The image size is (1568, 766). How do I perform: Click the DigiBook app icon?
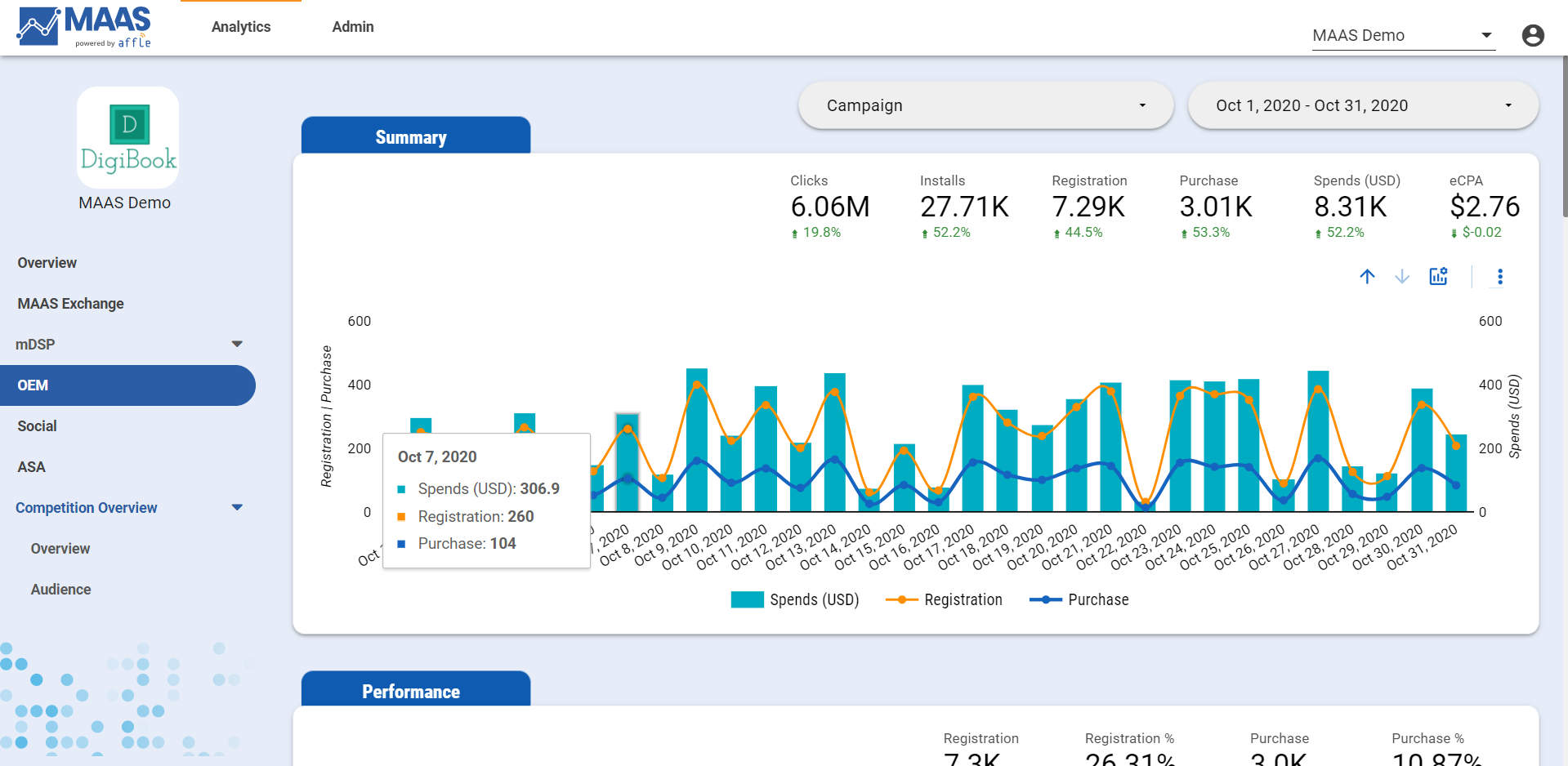tap(127, 137)
